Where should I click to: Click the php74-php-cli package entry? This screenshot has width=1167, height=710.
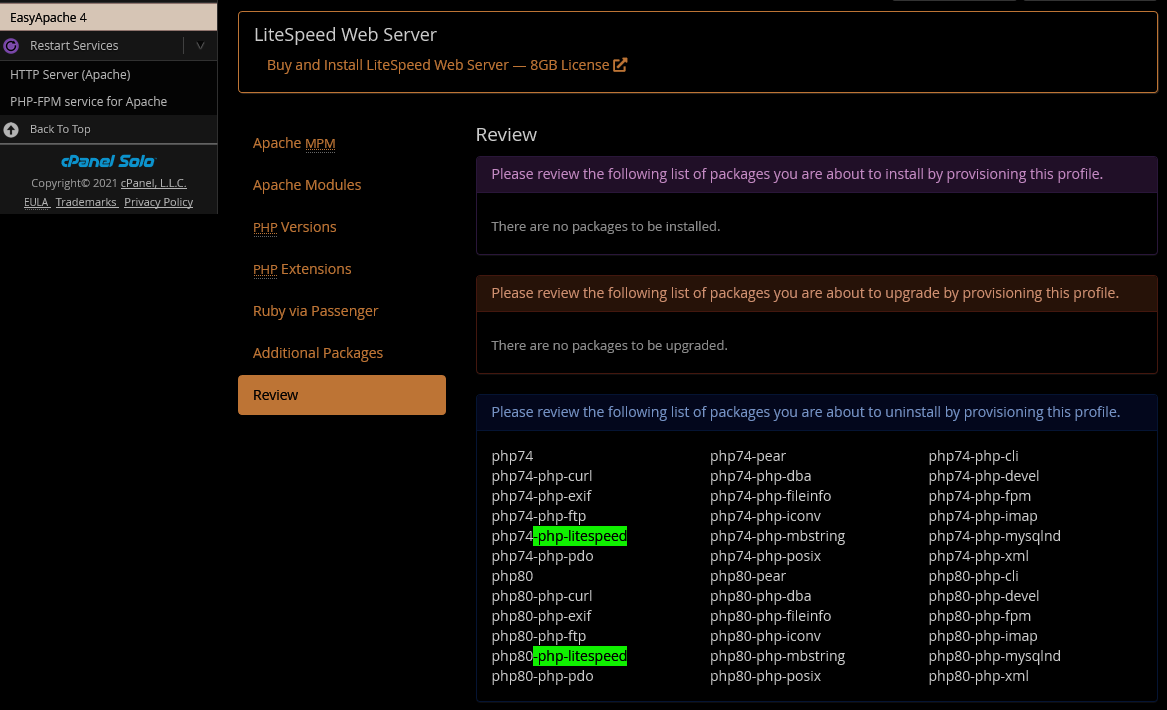coord(973,456)
